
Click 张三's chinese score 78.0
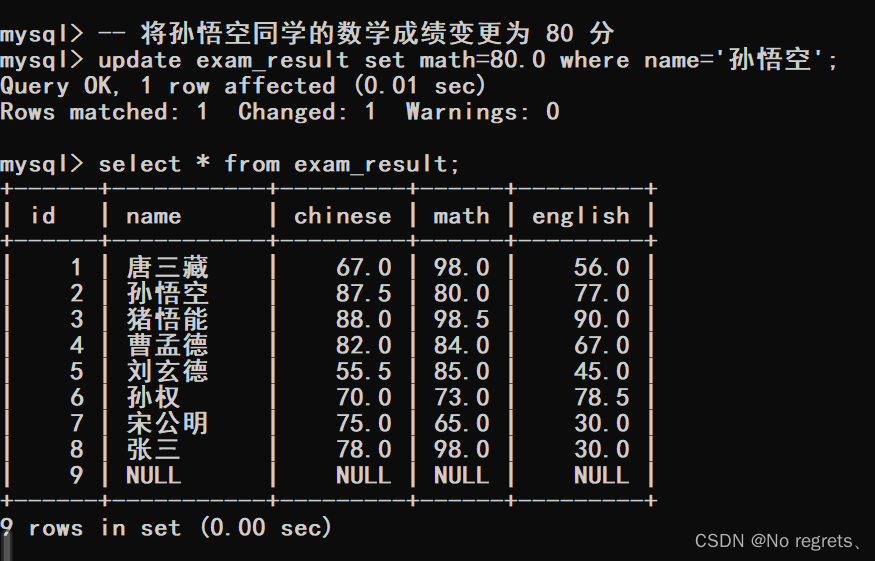coord(364,449)
